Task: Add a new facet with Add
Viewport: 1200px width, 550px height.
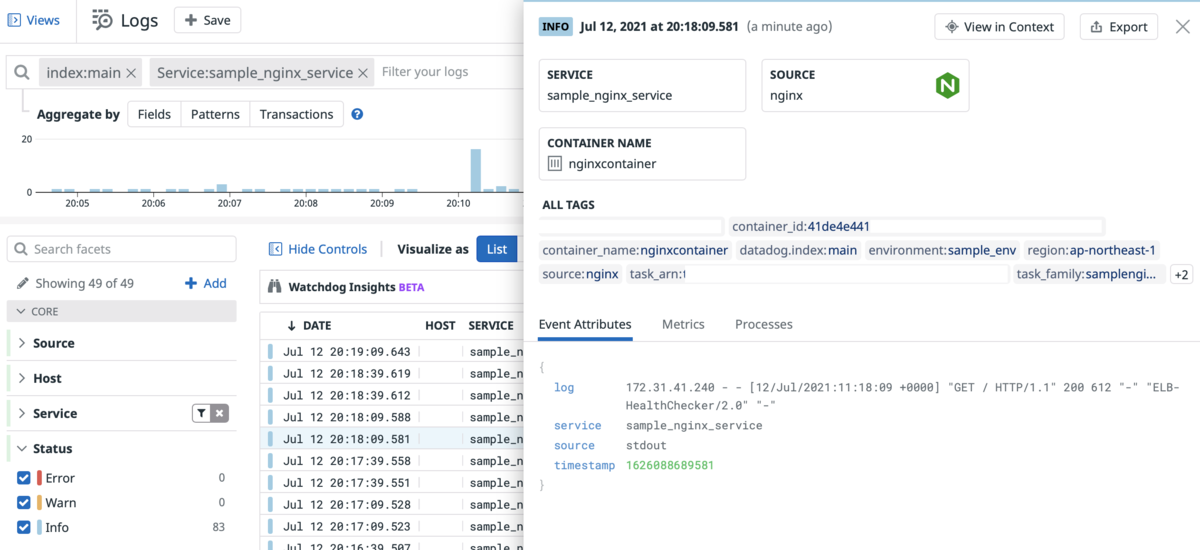Action: 206,283
